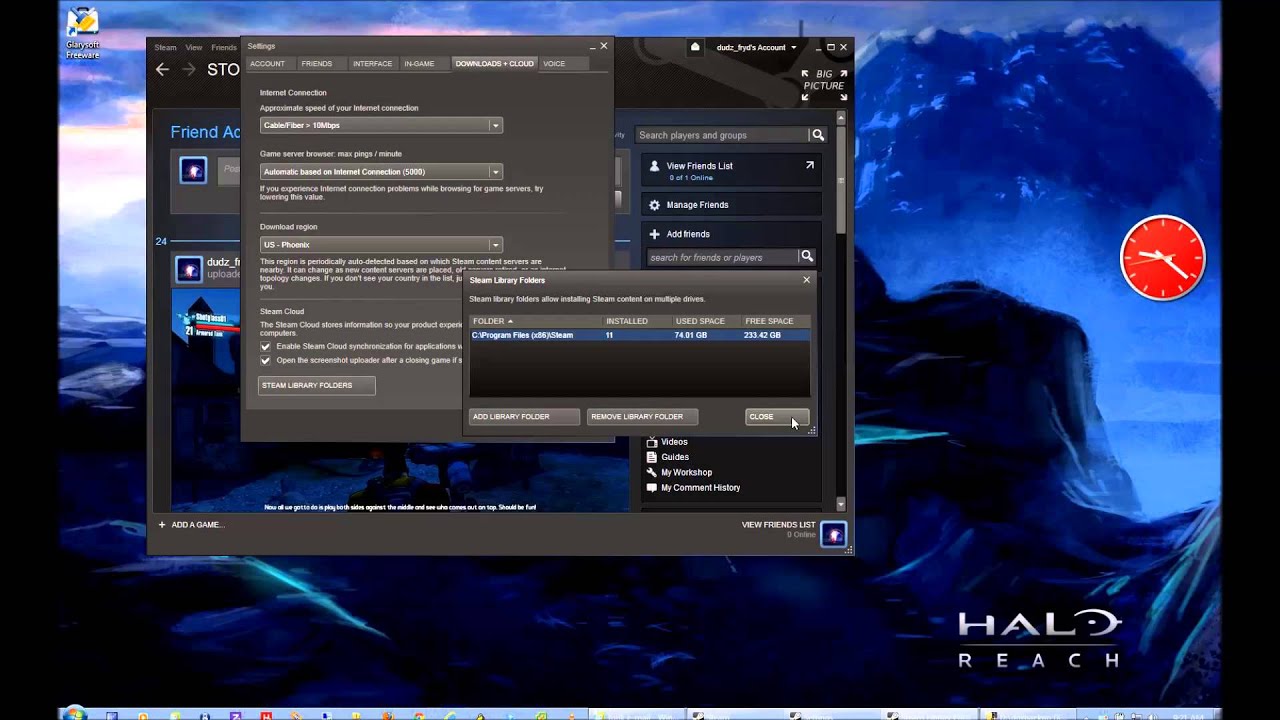Click scrollbar down arrow in Steam window

(841, 505)
